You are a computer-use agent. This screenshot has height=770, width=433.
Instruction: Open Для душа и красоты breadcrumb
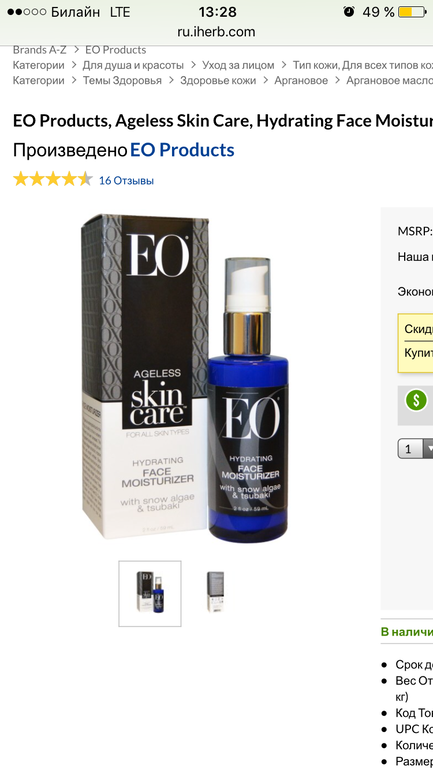pyautogui.click(x=133, y=65)
